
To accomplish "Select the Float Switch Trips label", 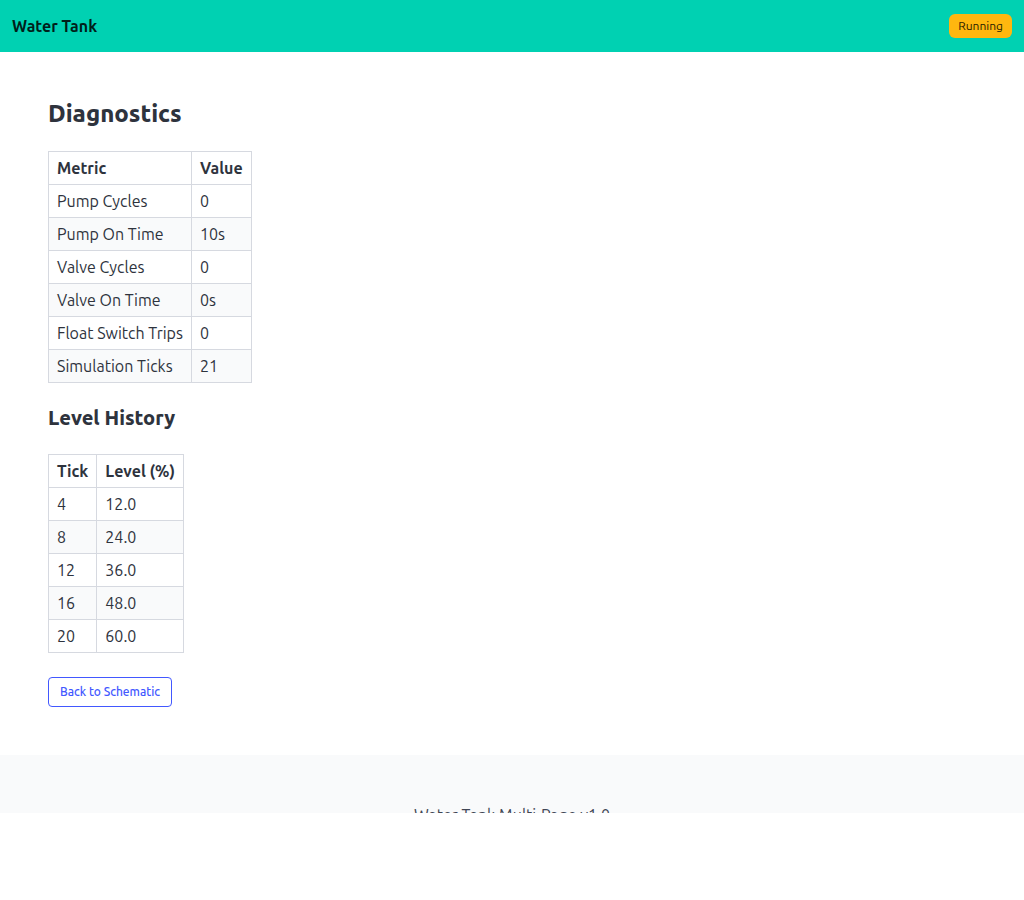I will [x=120, y=333].
